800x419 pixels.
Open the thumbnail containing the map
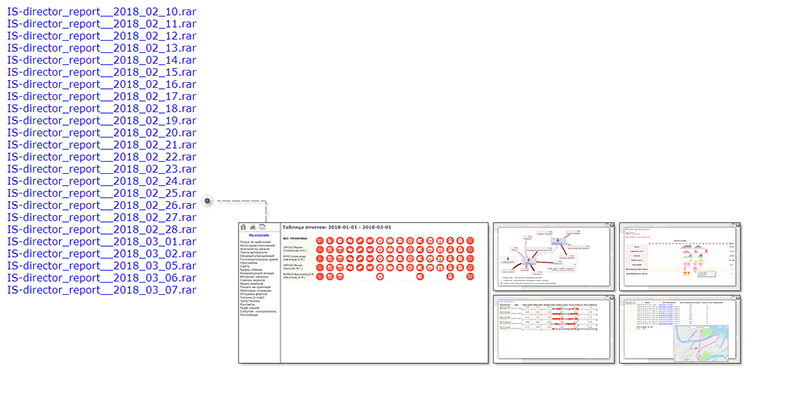pos(680,328)
